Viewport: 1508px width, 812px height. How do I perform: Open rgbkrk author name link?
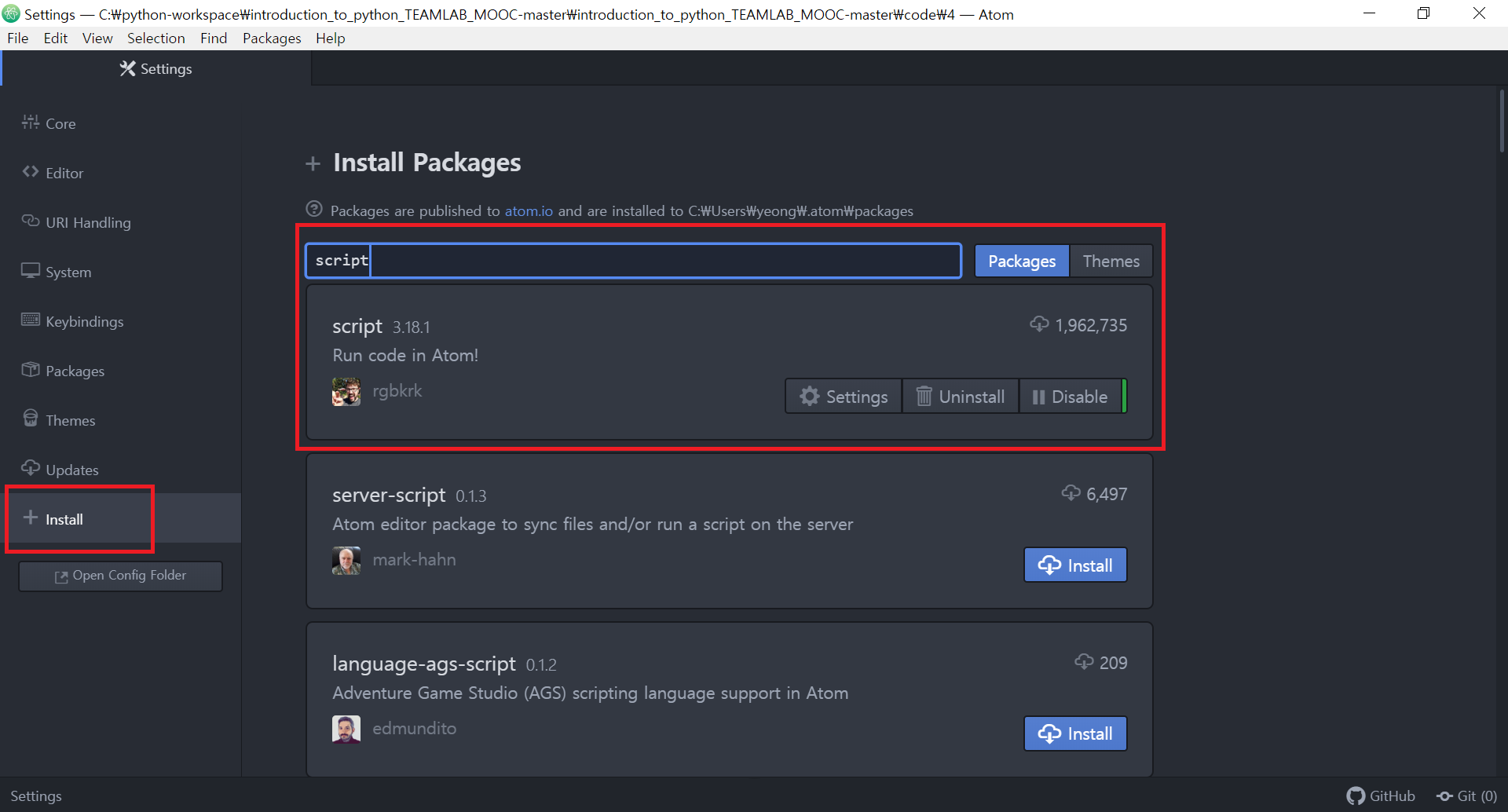pos(397,390)
